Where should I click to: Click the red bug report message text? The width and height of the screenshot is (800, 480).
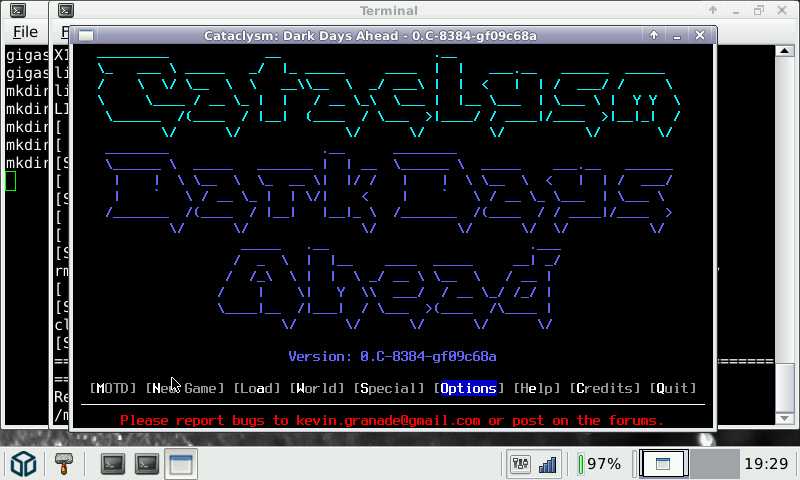392,420
